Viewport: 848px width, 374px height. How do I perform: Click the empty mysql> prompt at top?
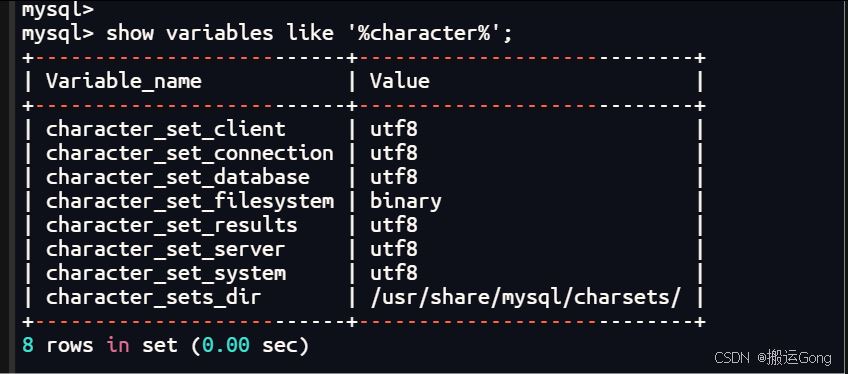[x=58, y=9]
